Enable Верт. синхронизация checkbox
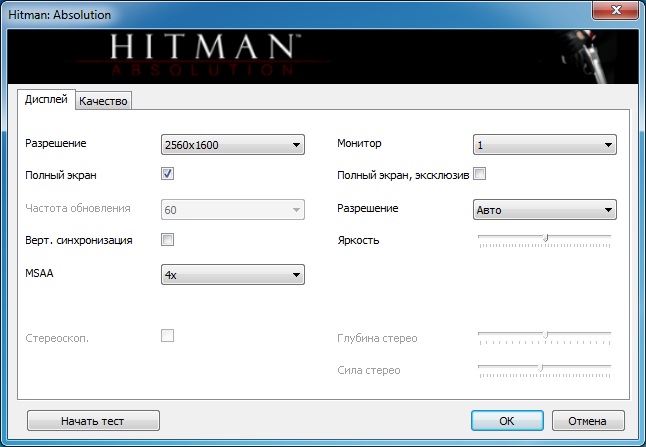 point(167,239)
